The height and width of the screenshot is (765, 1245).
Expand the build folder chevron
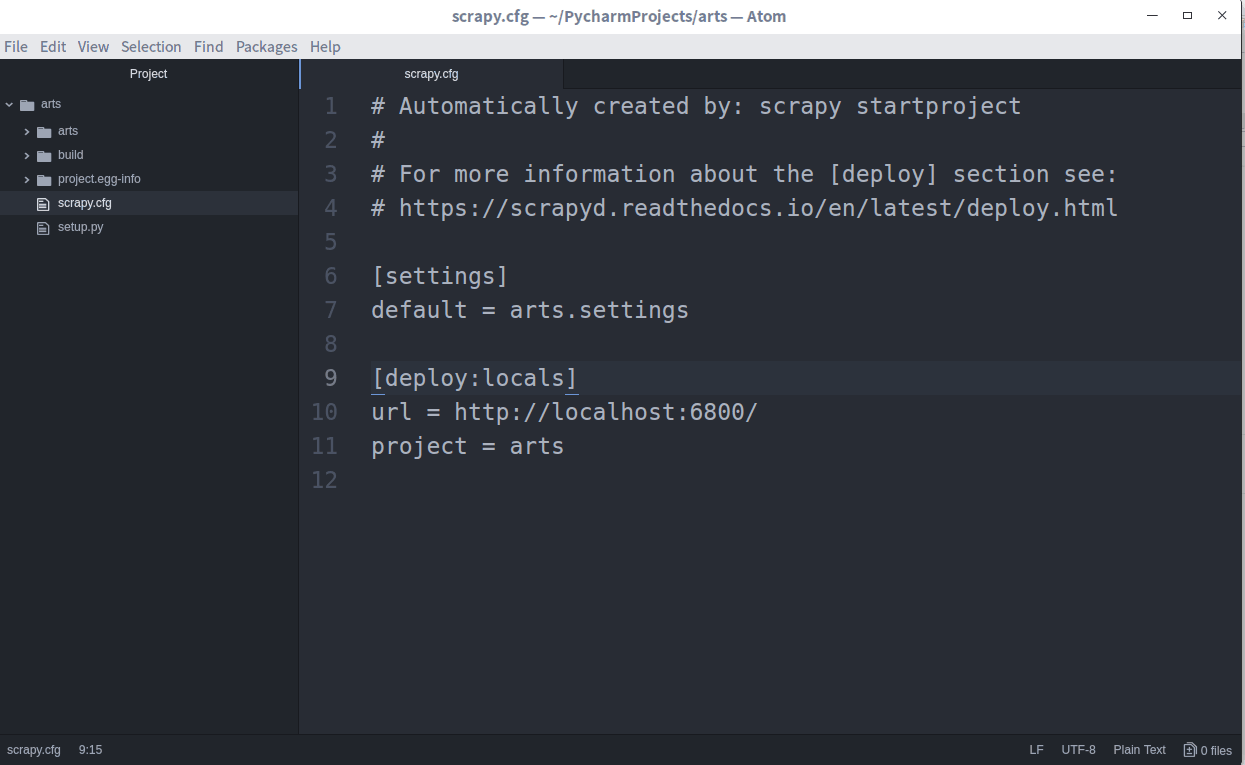(x=27, y=156)
